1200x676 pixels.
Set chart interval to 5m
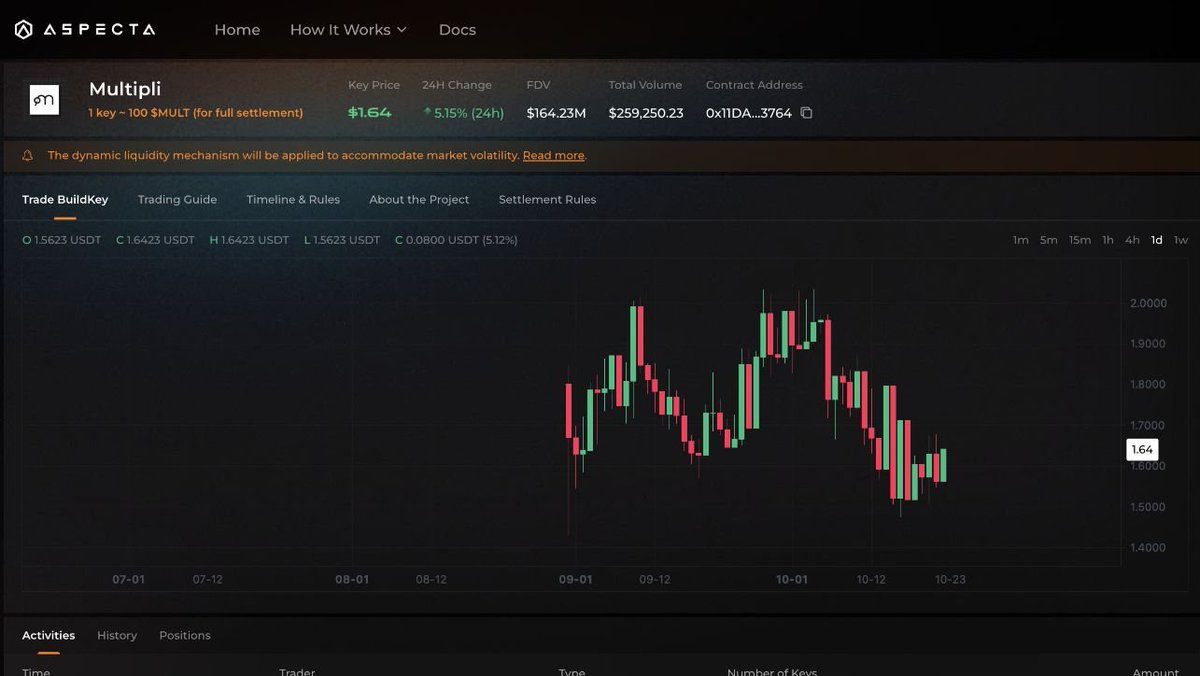click(x=1048, y=240)
